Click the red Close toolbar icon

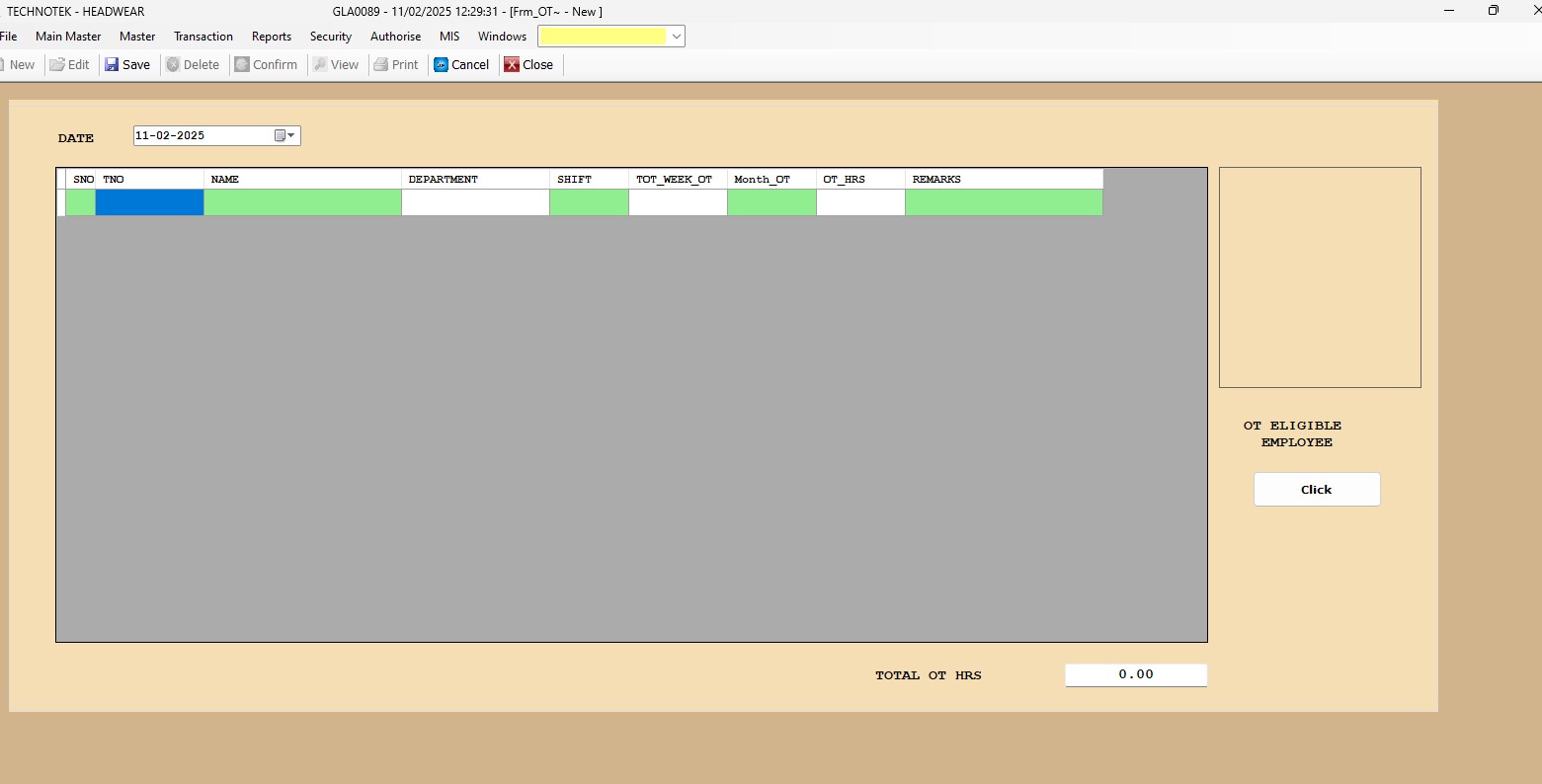click(512, 65)
